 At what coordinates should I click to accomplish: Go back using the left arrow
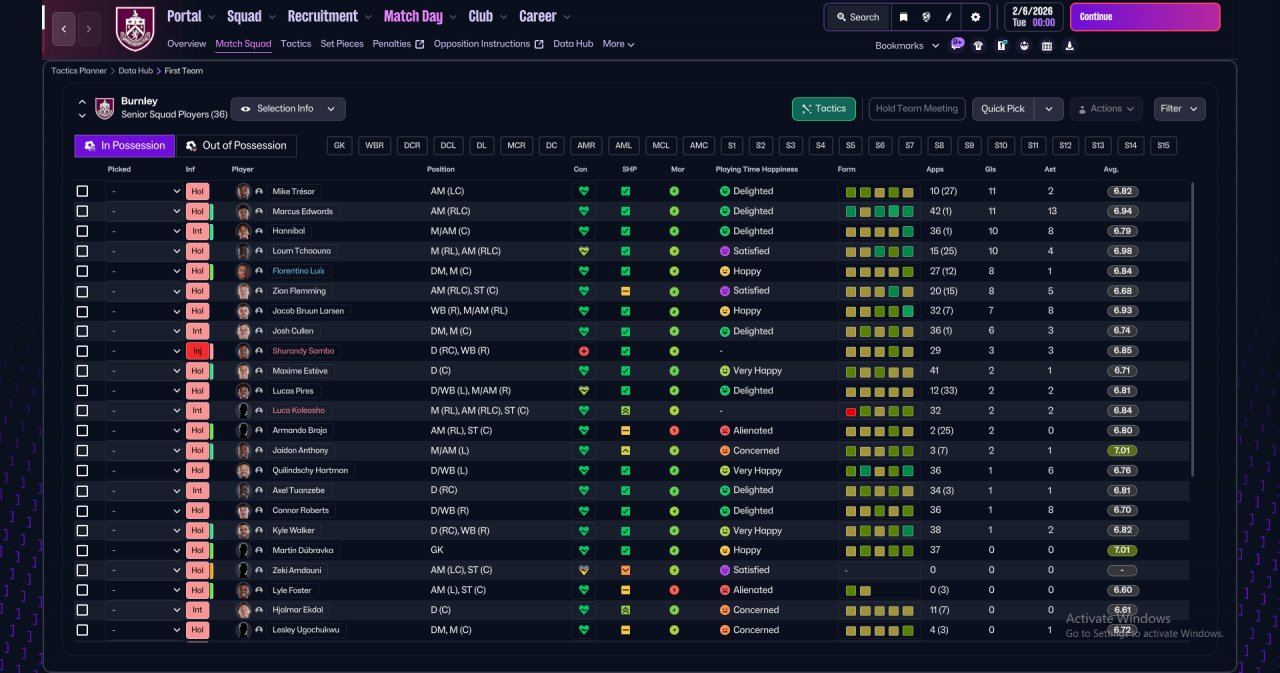(x=63, y=29)
